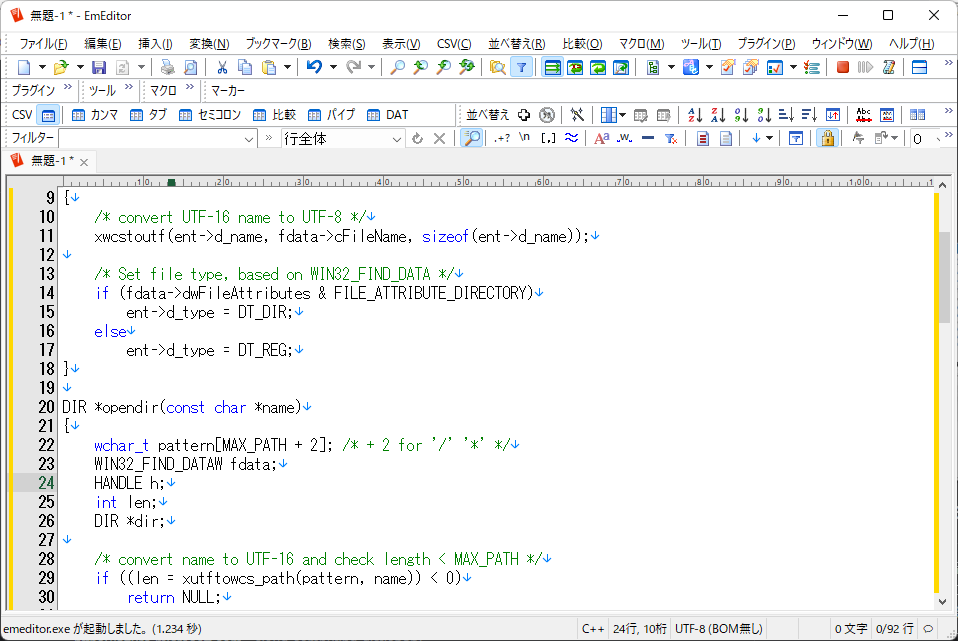
Task: Click the Sort A to Z icon
Action: coord(695,115)
